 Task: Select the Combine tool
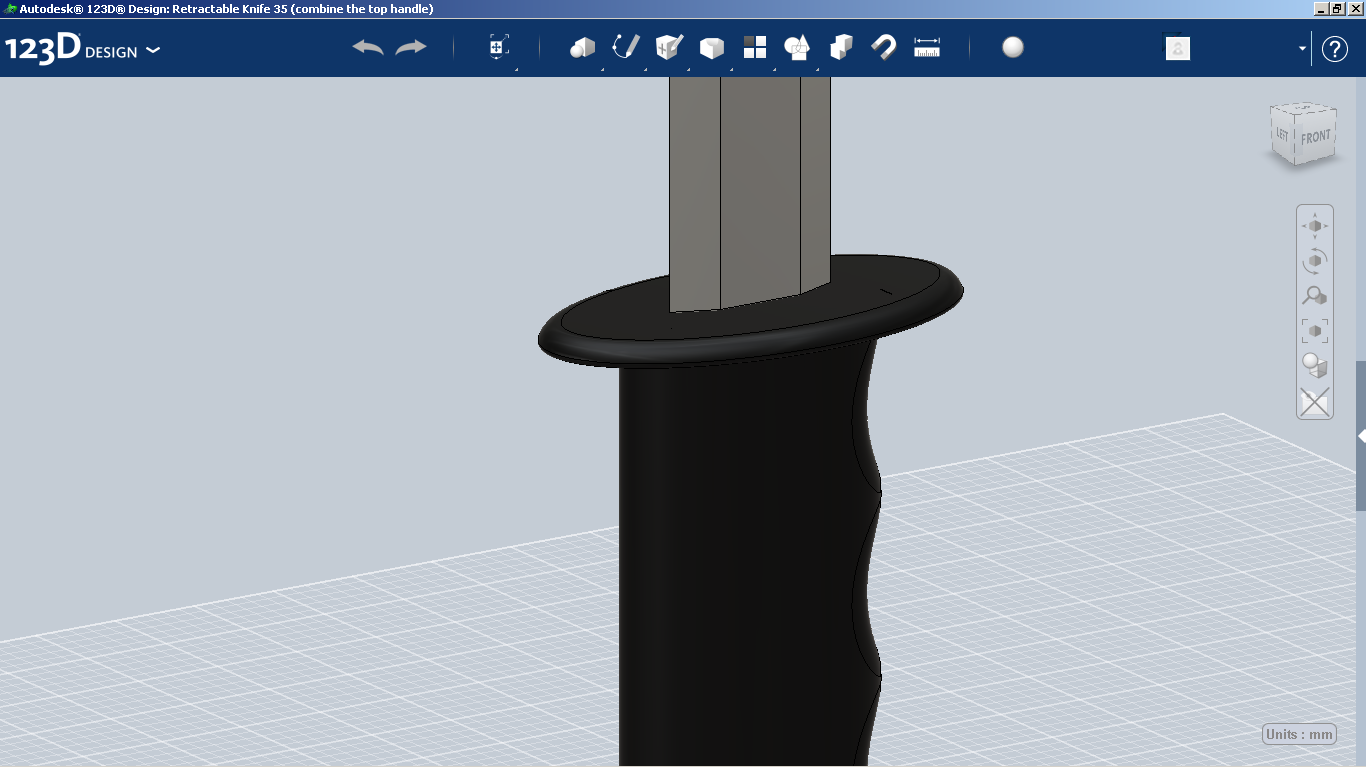(x=840, y=46)
